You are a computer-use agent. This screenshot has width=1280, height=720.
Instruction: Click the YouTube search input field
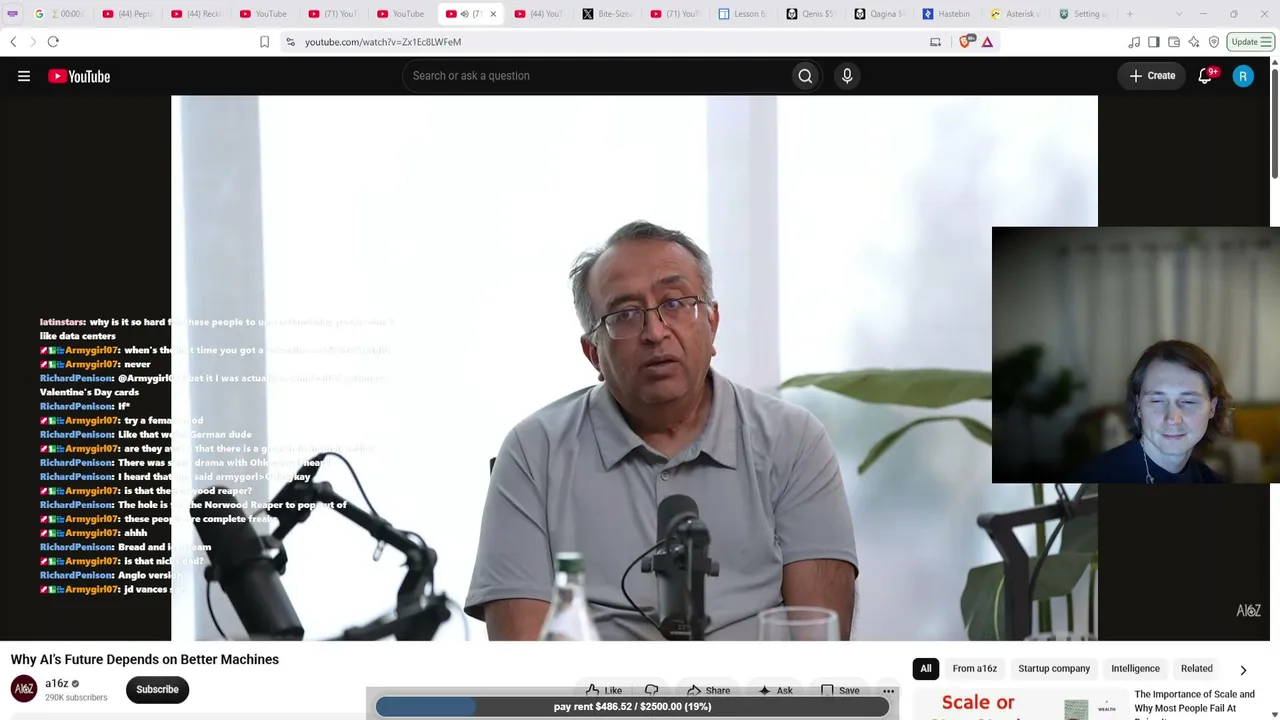point(597,76)
